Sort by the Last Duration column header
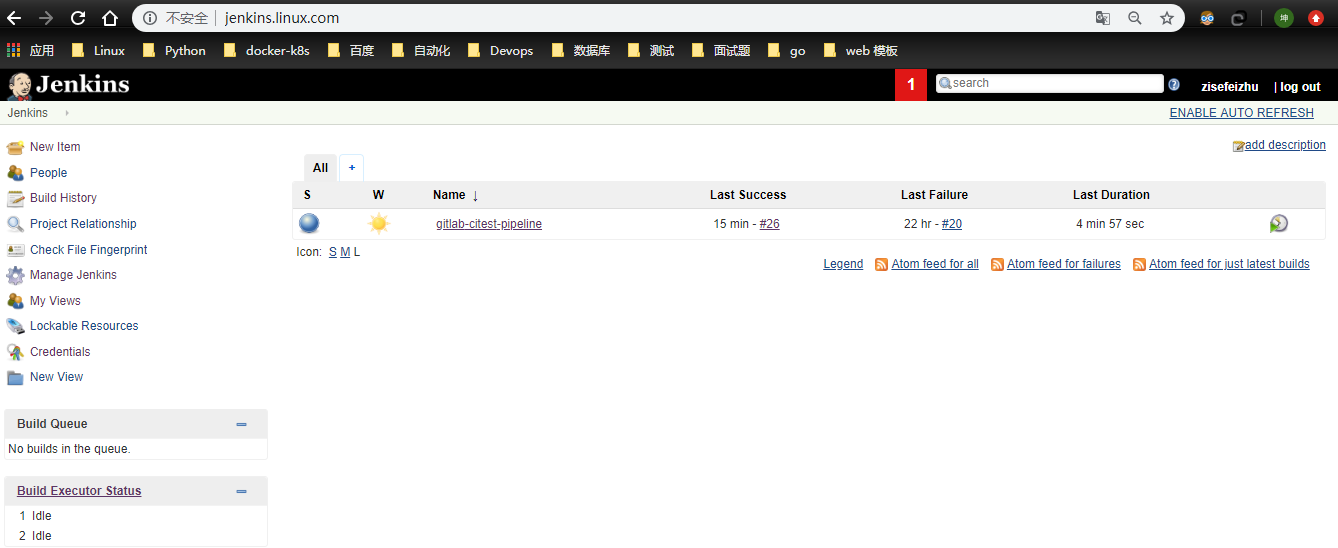Screen dimensions: 1338x548 click(x=1111, y=195)
